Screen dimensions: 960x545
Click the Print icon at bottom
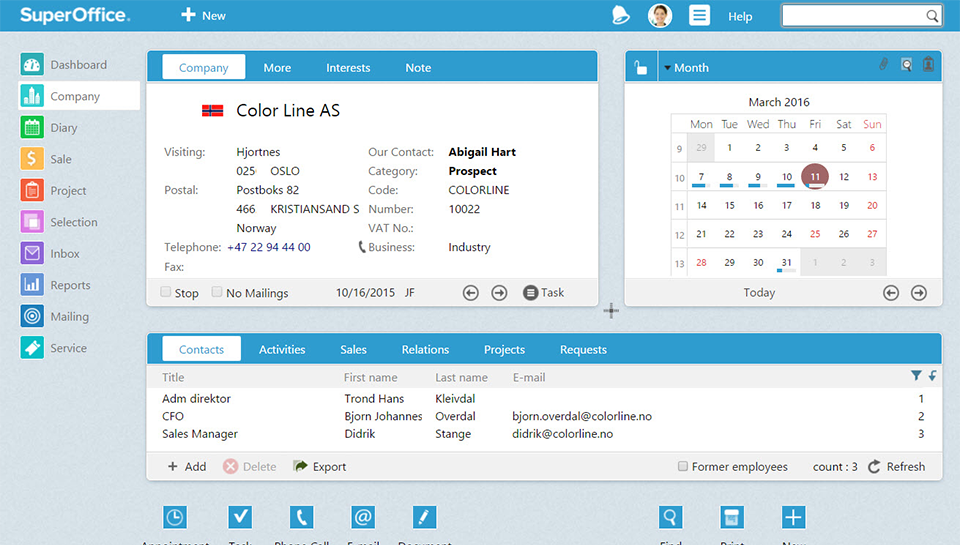tap(732, 517)
